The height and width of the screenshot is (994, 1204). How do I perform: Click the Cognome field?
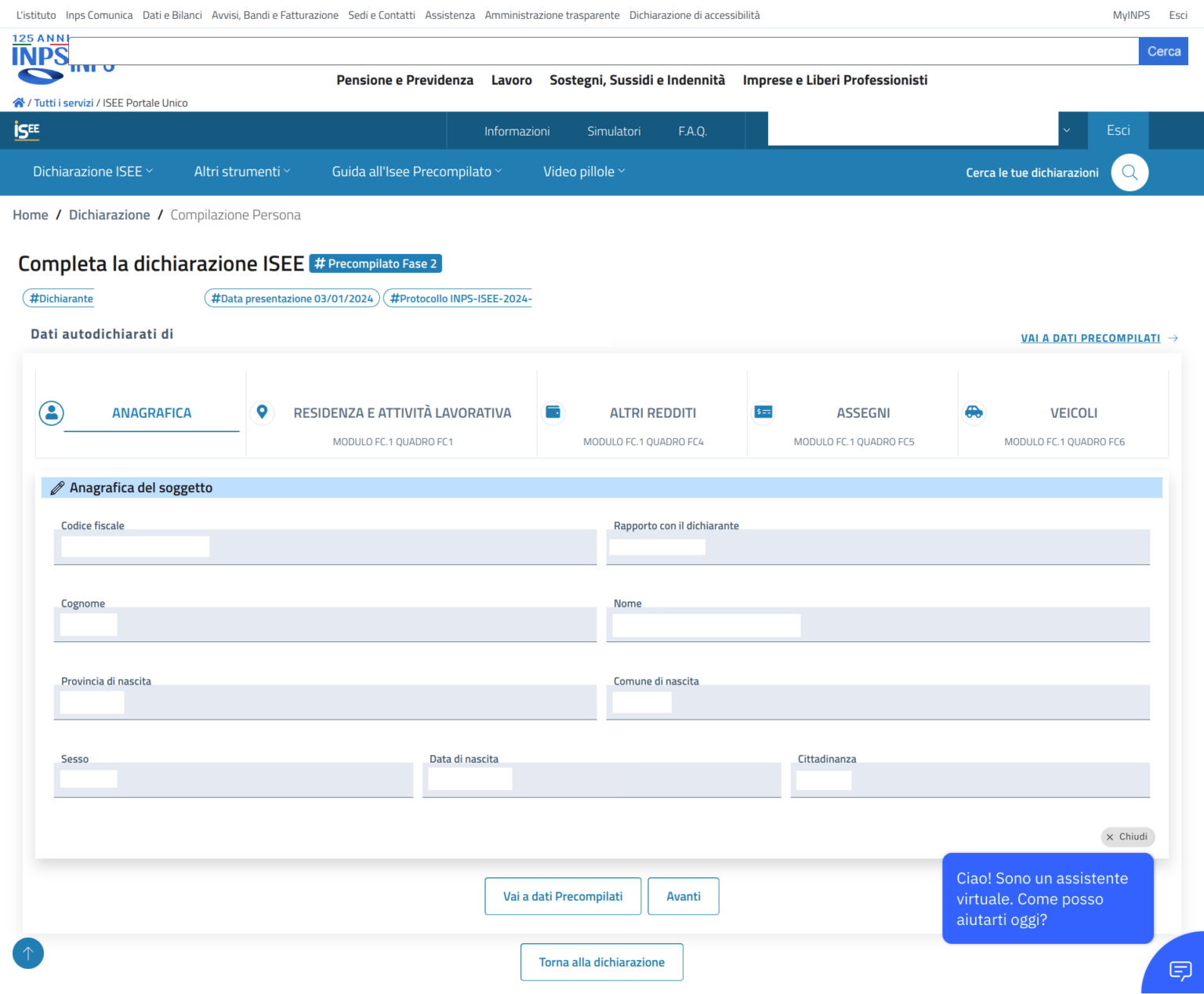pyautogui.click(x=325, y=625)
